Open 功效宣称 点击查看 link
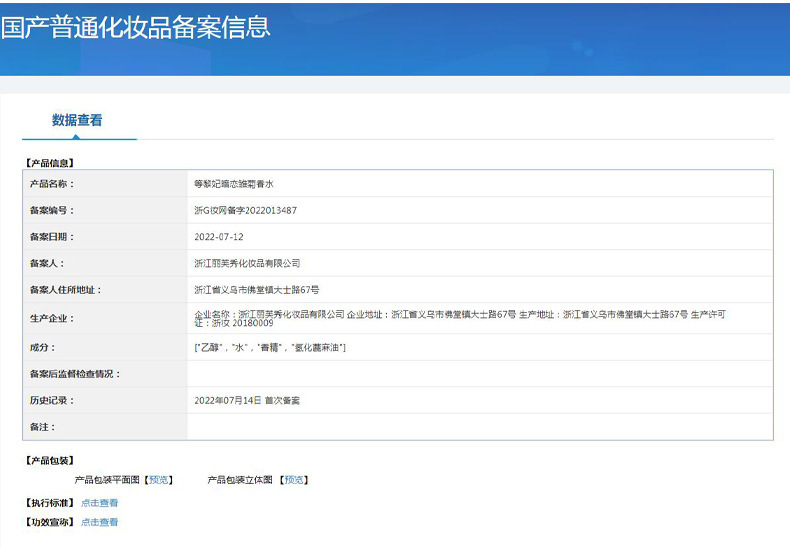This screenshot has width=790, height=559. click(99, 522)
